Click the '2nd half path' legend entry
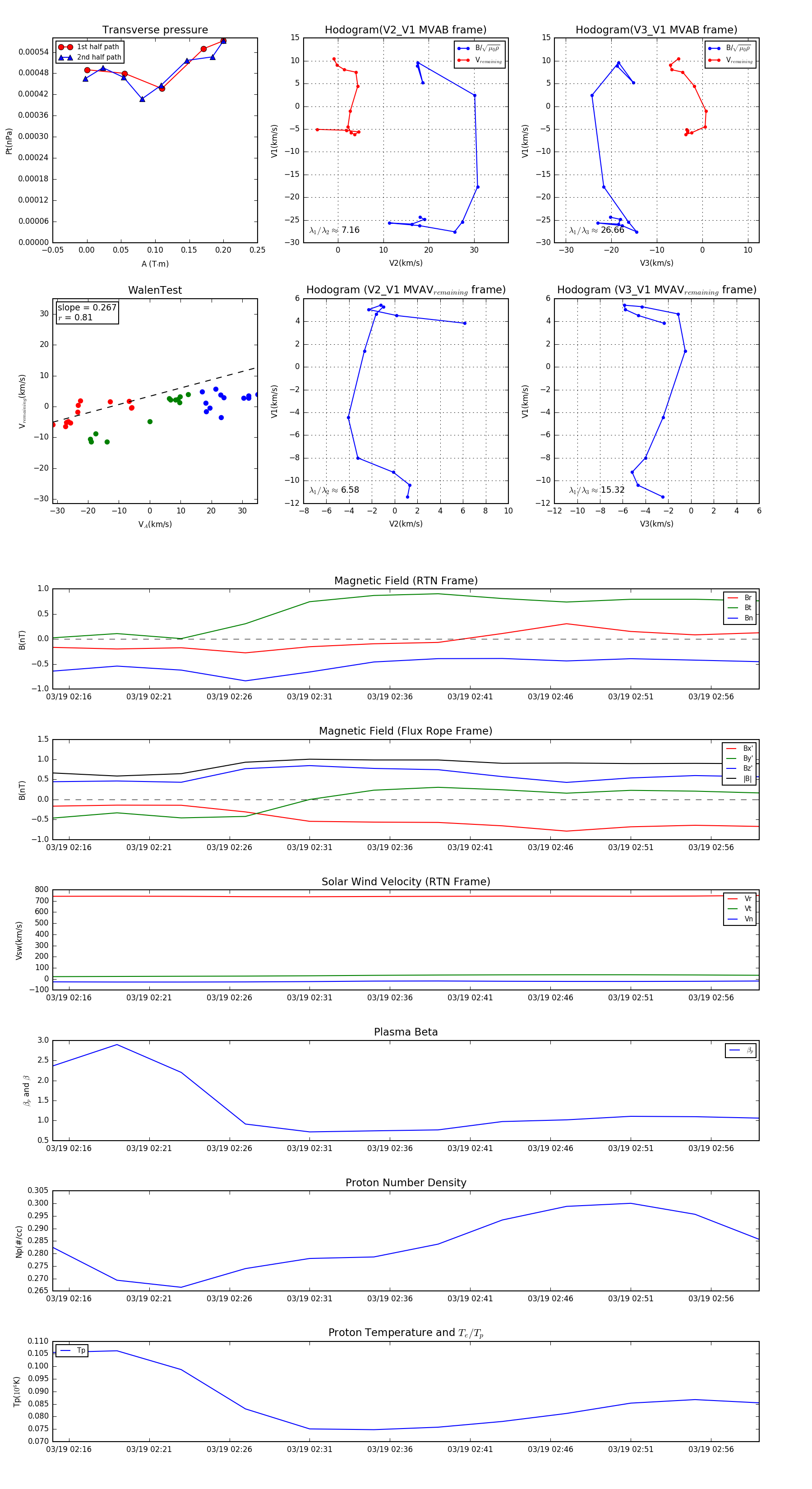 (x=90, y=57)
